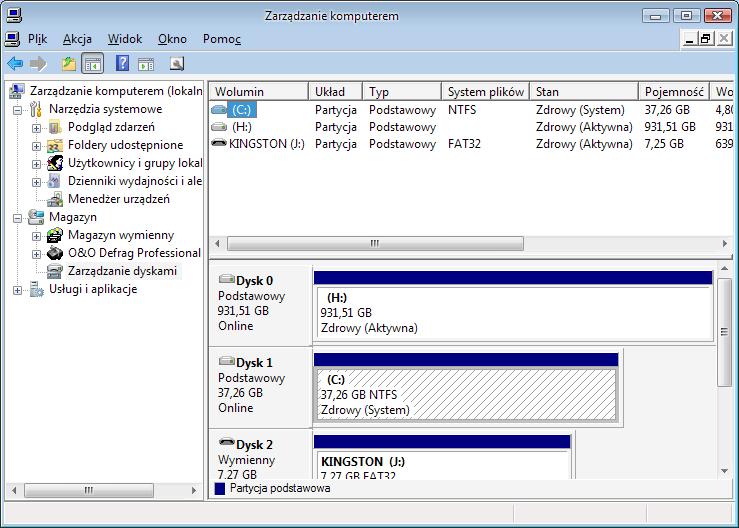
Task: Click the disk settings toolbar icon
Action: tap(177, 63)
